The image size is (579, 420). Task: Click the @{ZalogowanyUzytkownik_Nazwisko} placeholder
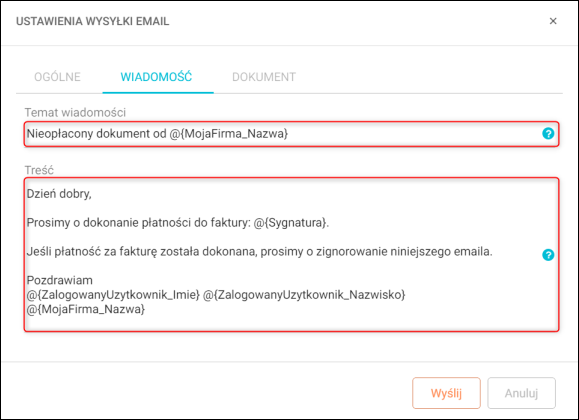point(304,295)
